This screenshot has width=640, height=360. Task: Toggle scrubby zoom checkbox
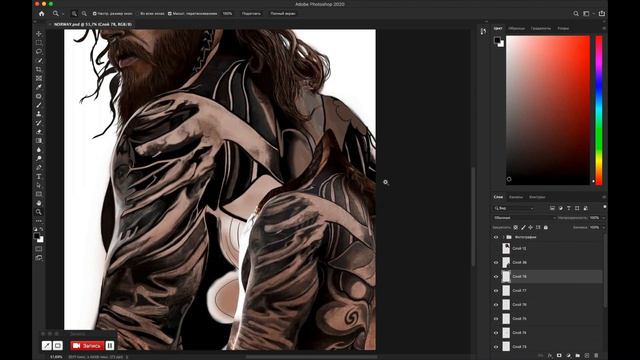(170, 13)
